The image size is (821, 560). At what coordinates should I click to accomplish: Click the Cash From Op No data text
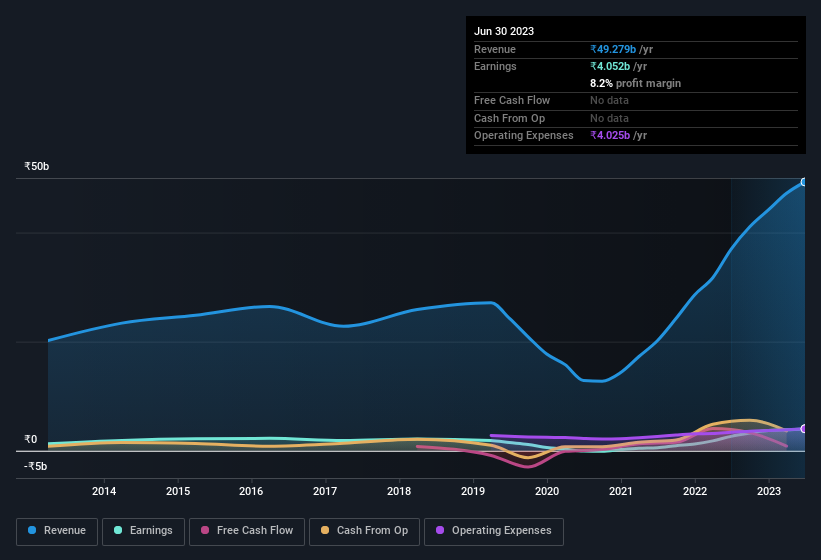tap(609, 118)
